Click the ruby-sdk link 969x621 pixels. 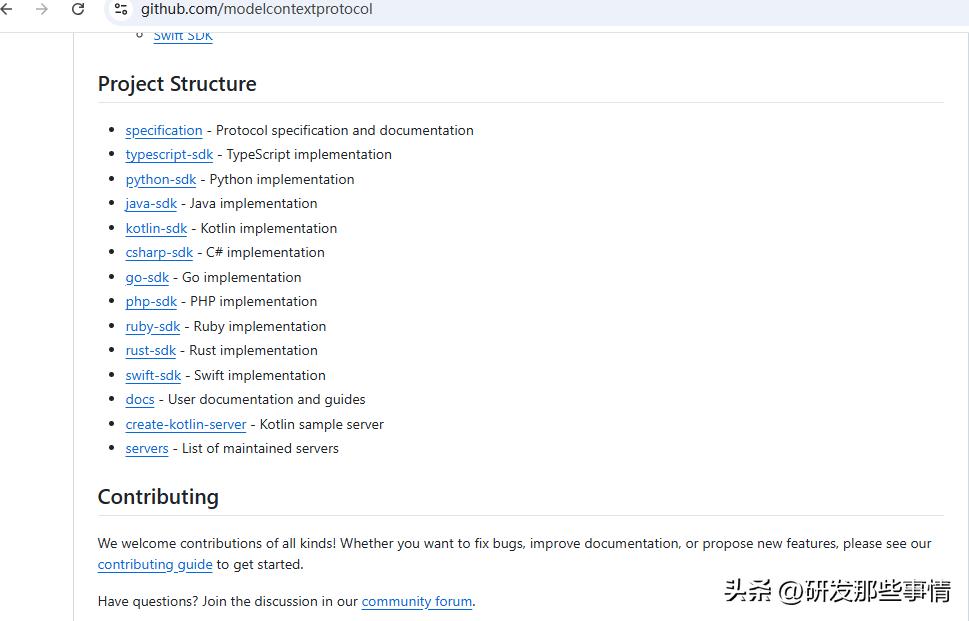coord(153,327)
